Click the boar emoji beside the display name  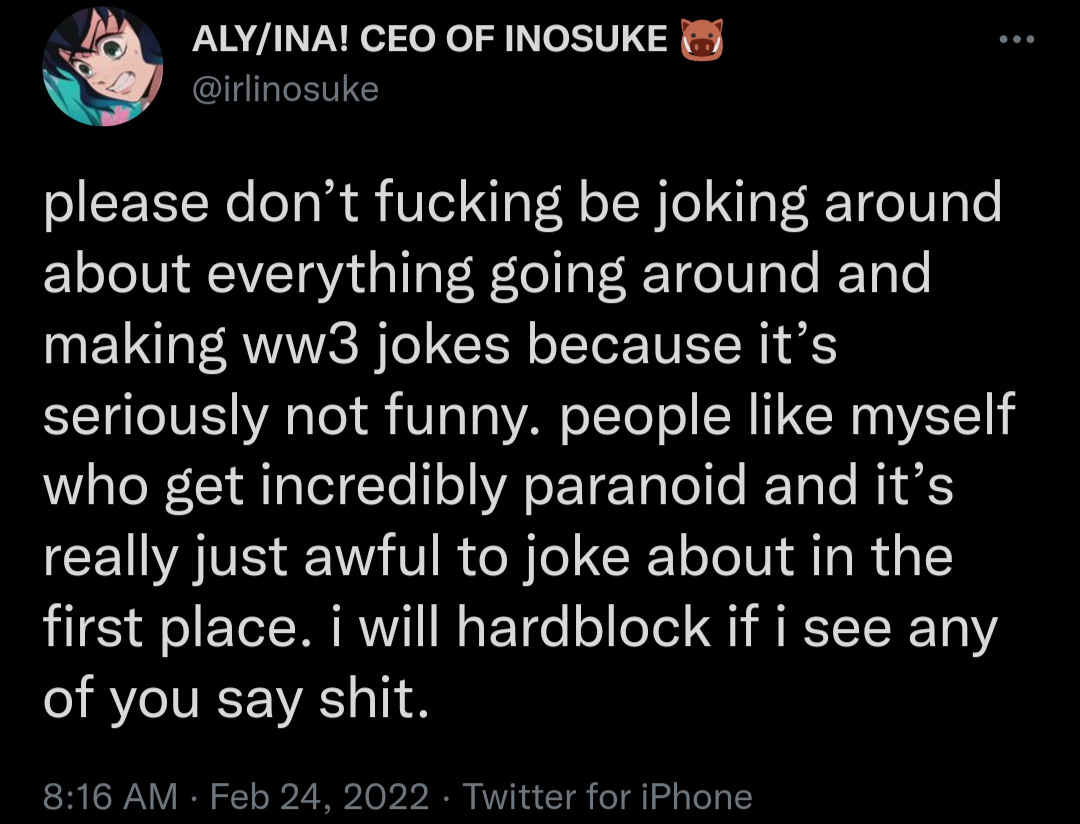point(701,40)
